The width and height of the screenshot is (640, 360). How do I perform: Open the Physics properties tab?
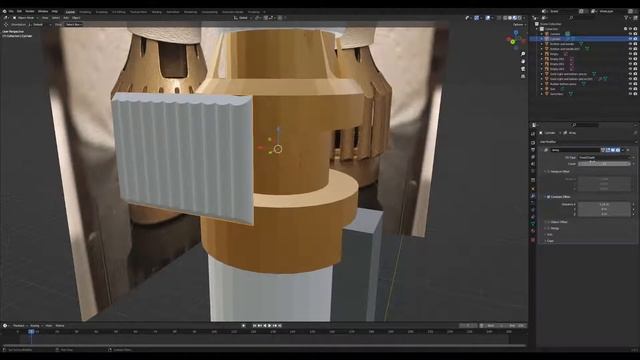(x=533, y=210)
